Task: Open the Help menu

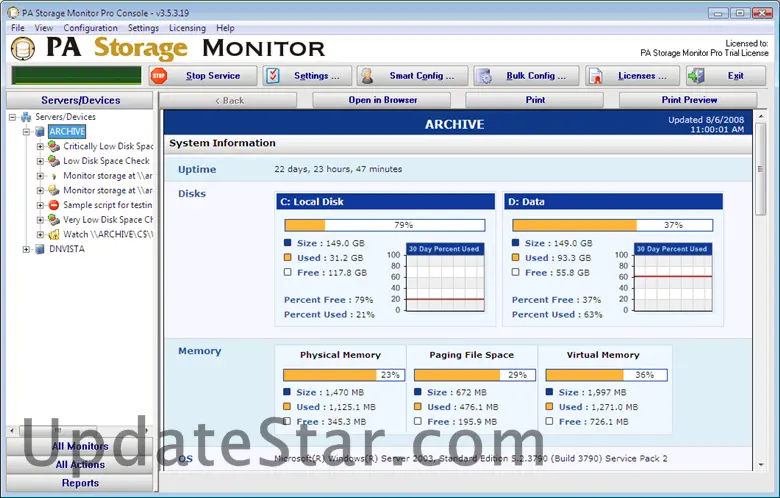Action: tap(225, 28)
